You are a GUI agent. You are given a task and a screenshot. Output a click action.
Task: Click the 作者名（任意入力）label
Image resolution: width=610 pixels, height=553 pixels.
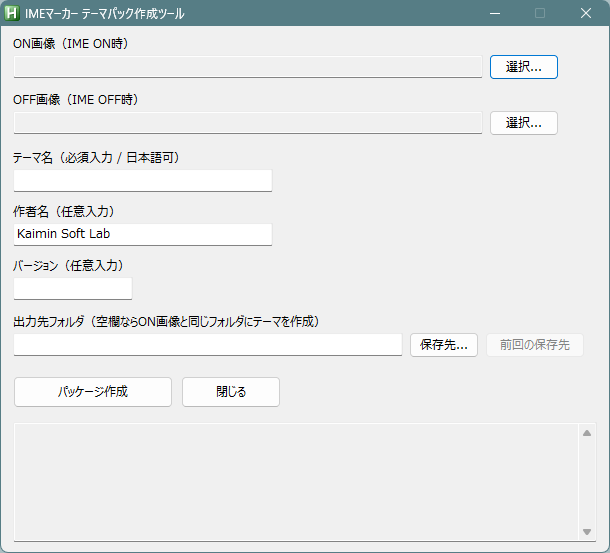[x=64, y=212]
